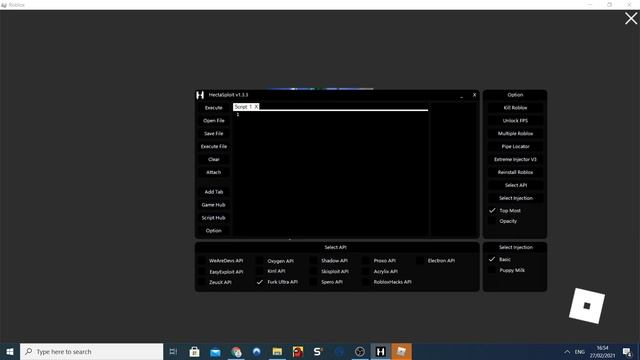Click Select API in the Option panel
The height and width of the screenshot is (360, 640).
[x=515, y=185]
